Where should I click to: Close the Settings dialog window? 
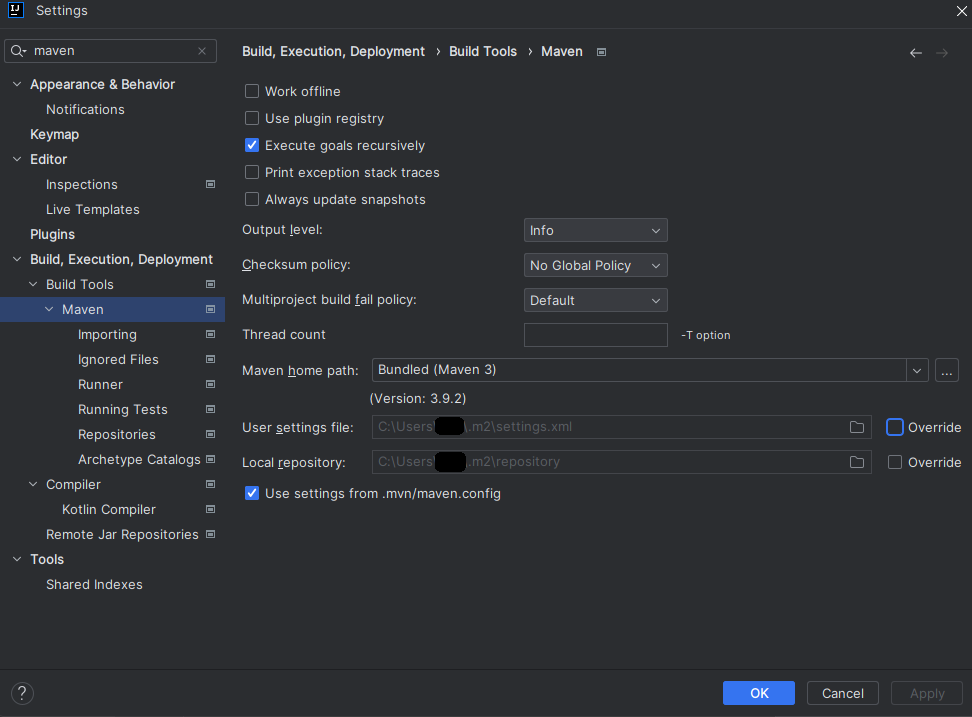[x=961, y=11]
